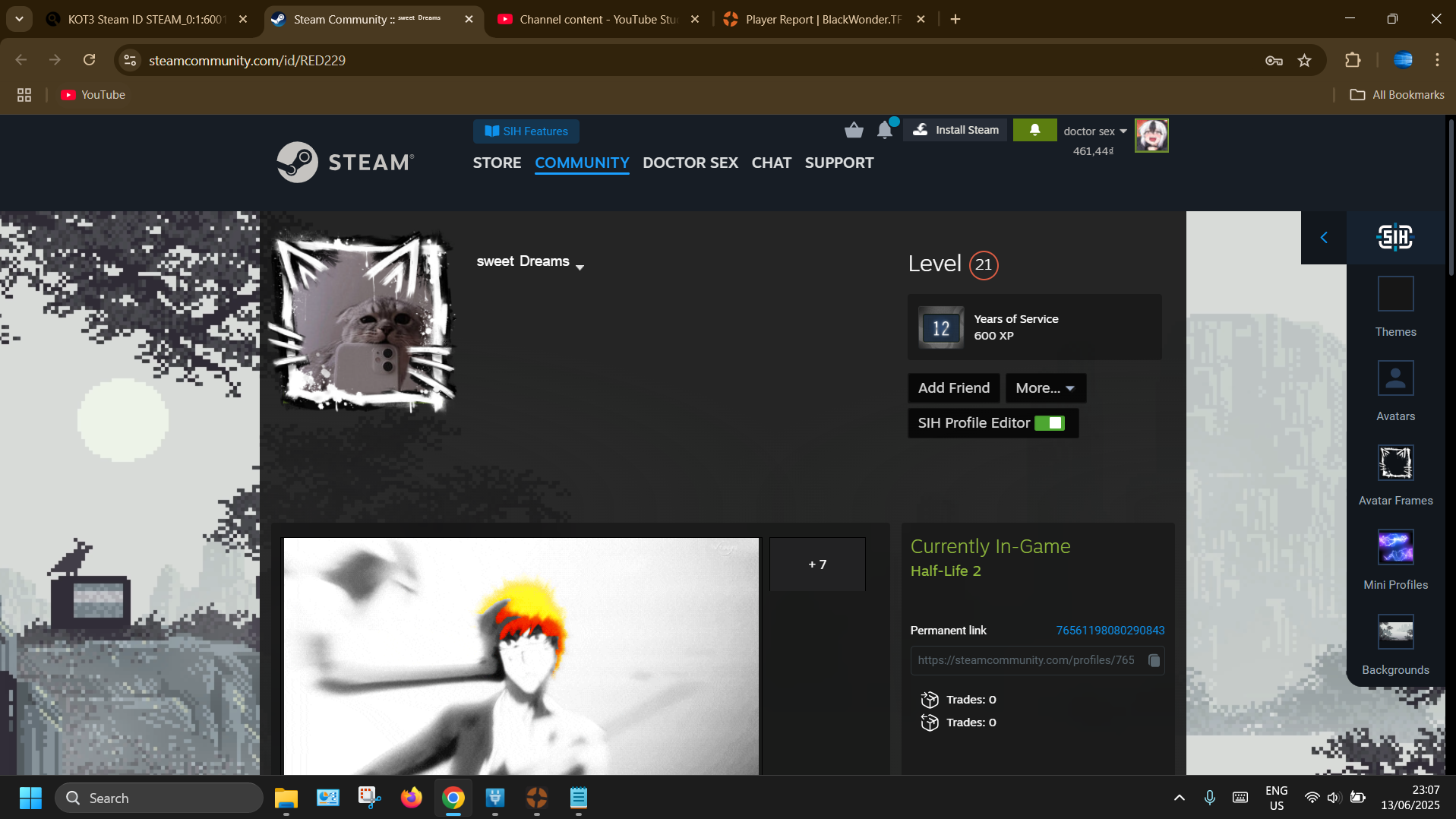Go to the STORE menu
The image size is (1456, 819).
click(x=497, y=163)
